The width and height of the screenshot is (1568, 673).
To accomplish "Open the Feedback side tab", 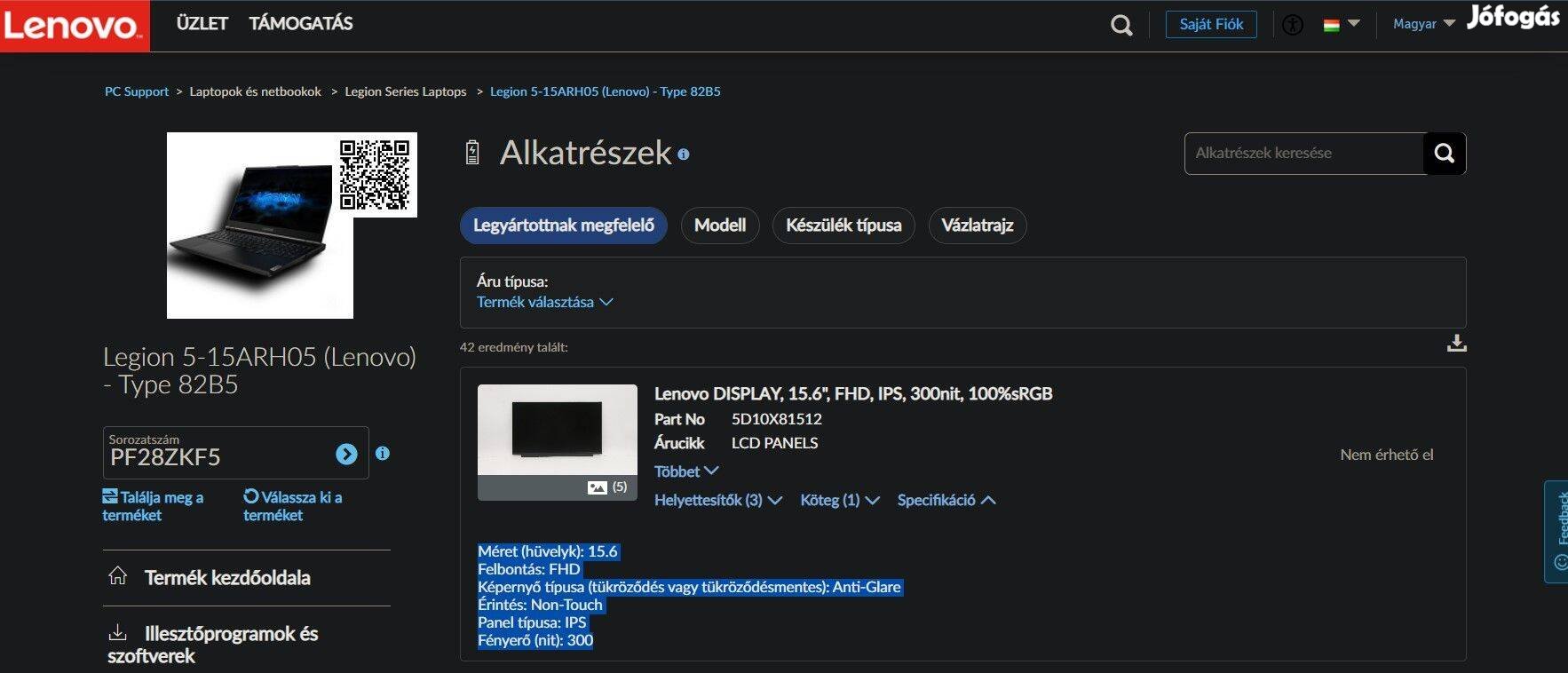I will [x=1556, y=531].
